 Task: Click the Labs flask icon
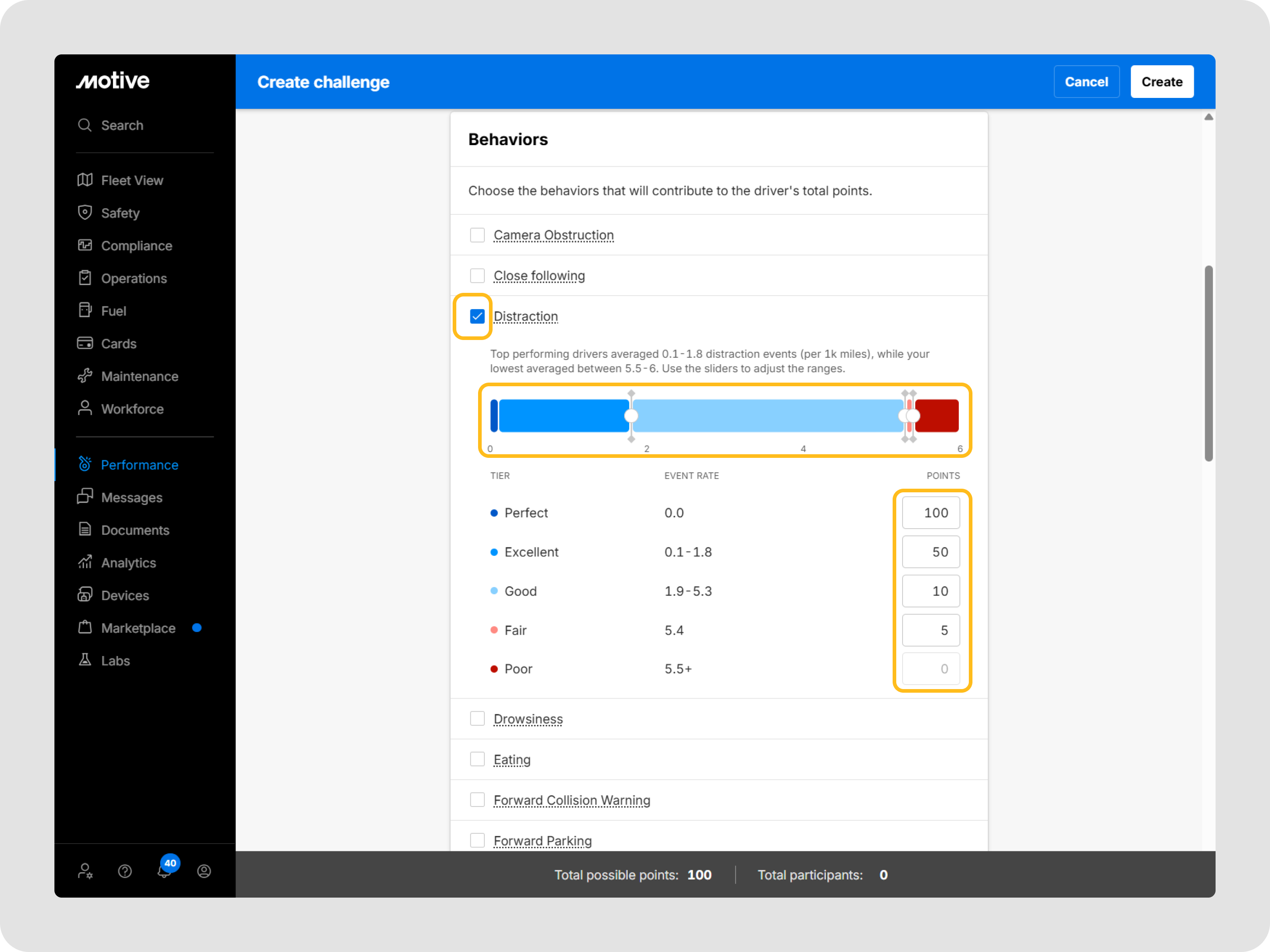[85, 660]
